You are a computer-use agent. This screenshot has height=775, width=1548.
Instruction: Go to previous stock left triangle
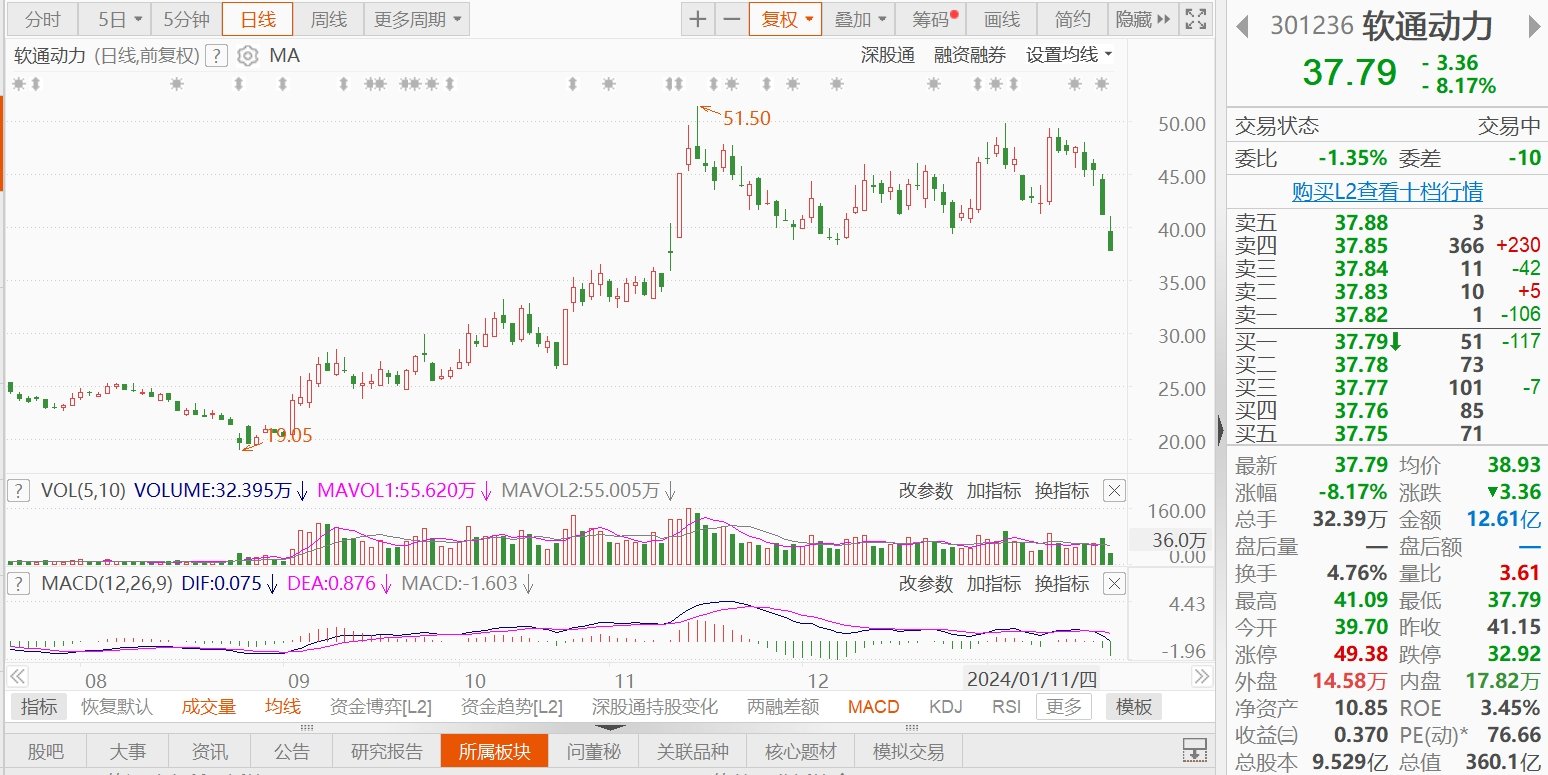1243,26
